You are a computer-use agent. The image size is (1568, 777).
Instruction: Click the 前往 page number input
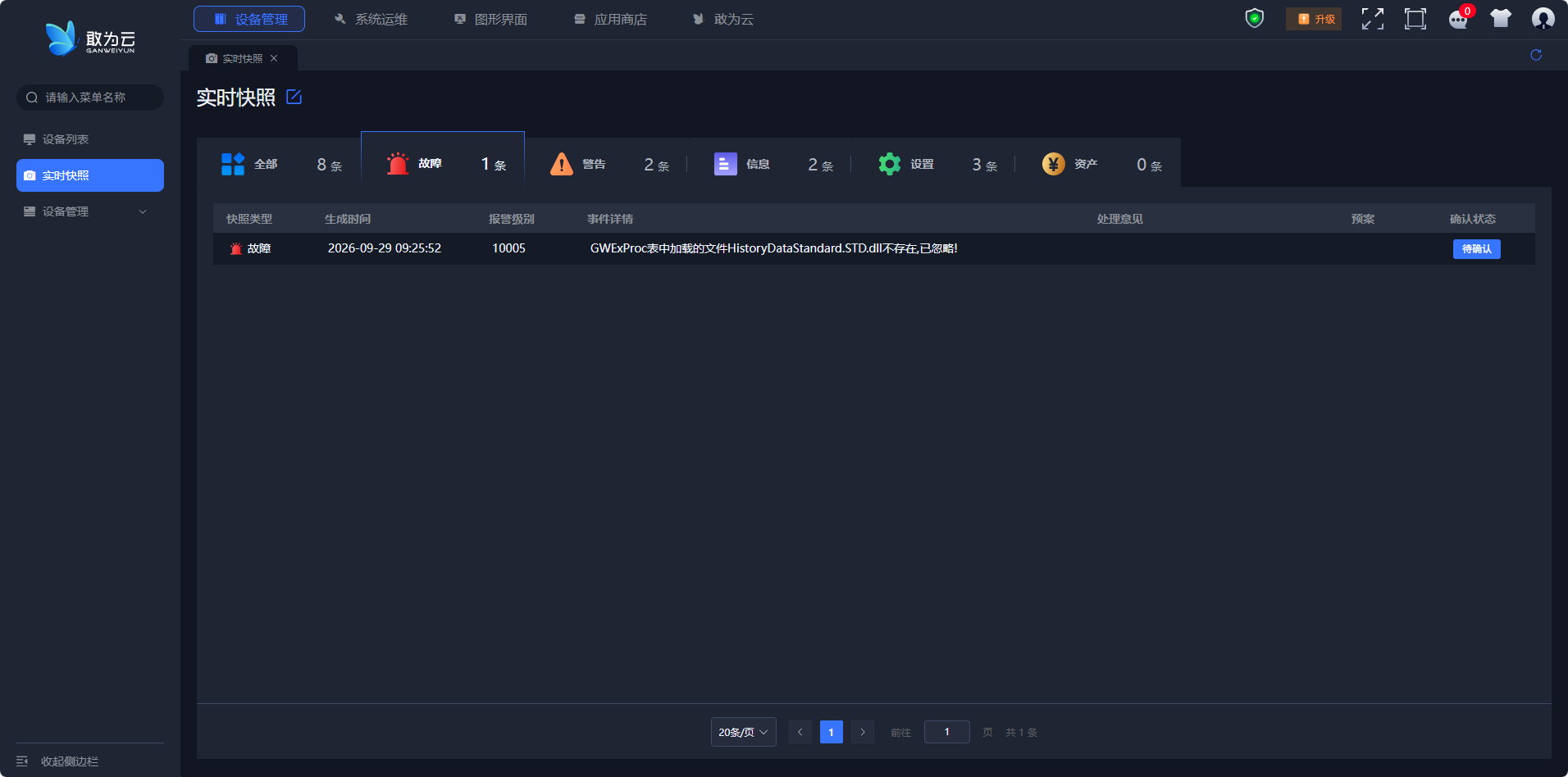[x=947, y=732]
